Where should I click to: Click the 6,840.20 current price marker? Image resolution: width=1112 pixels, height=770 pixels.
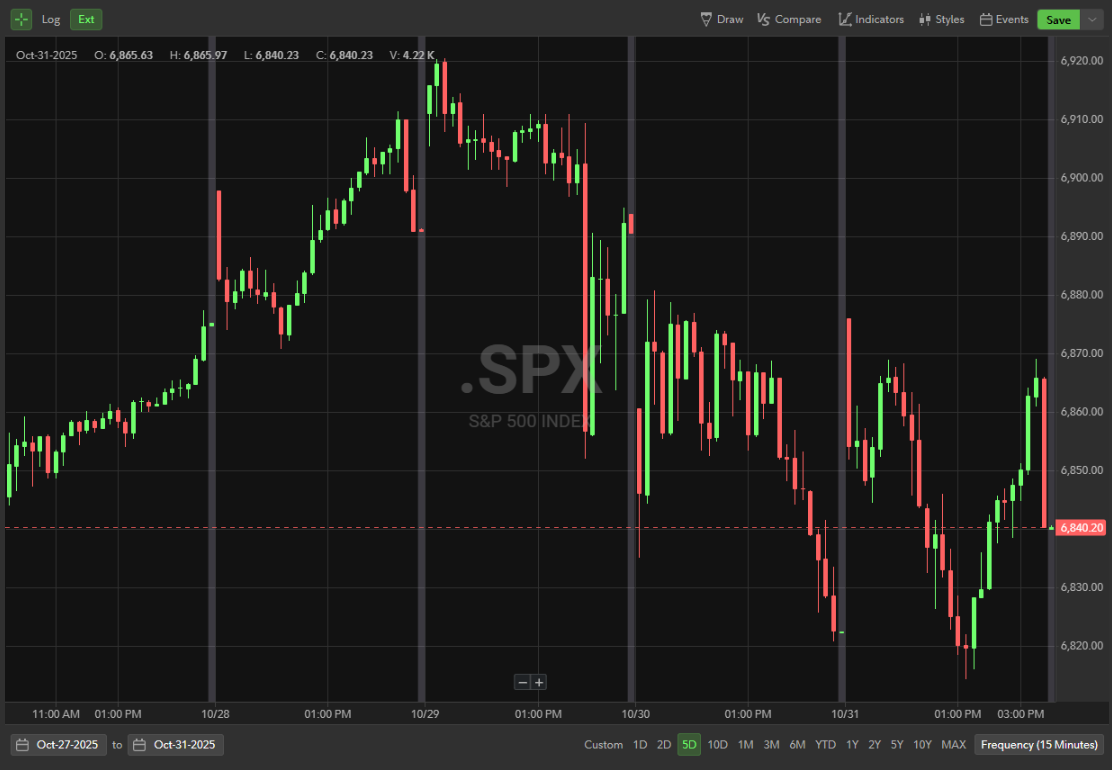[1080, 527]
